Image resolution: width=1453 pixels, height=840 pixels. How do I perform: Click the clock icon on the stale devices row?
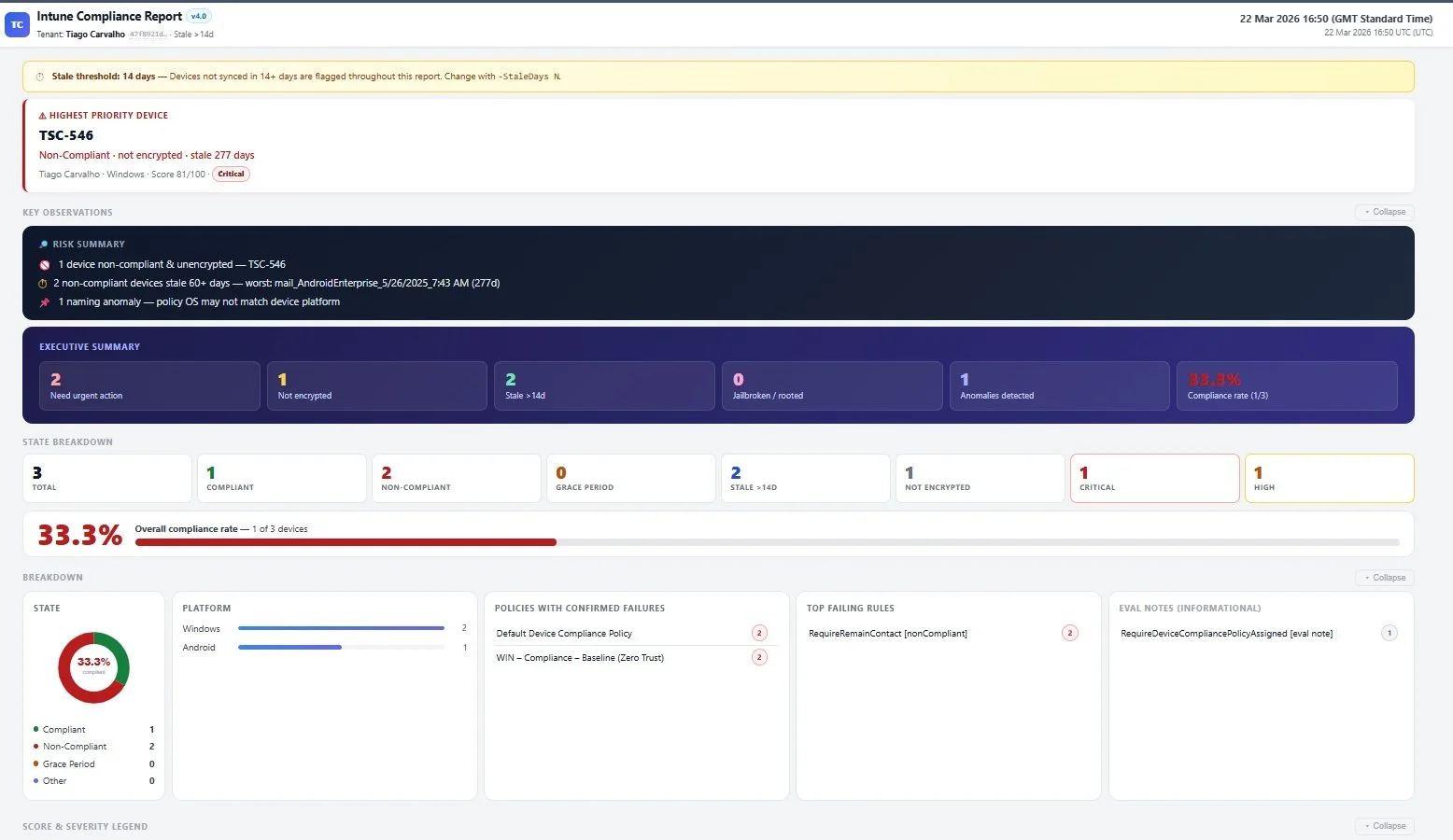point(44,283)
